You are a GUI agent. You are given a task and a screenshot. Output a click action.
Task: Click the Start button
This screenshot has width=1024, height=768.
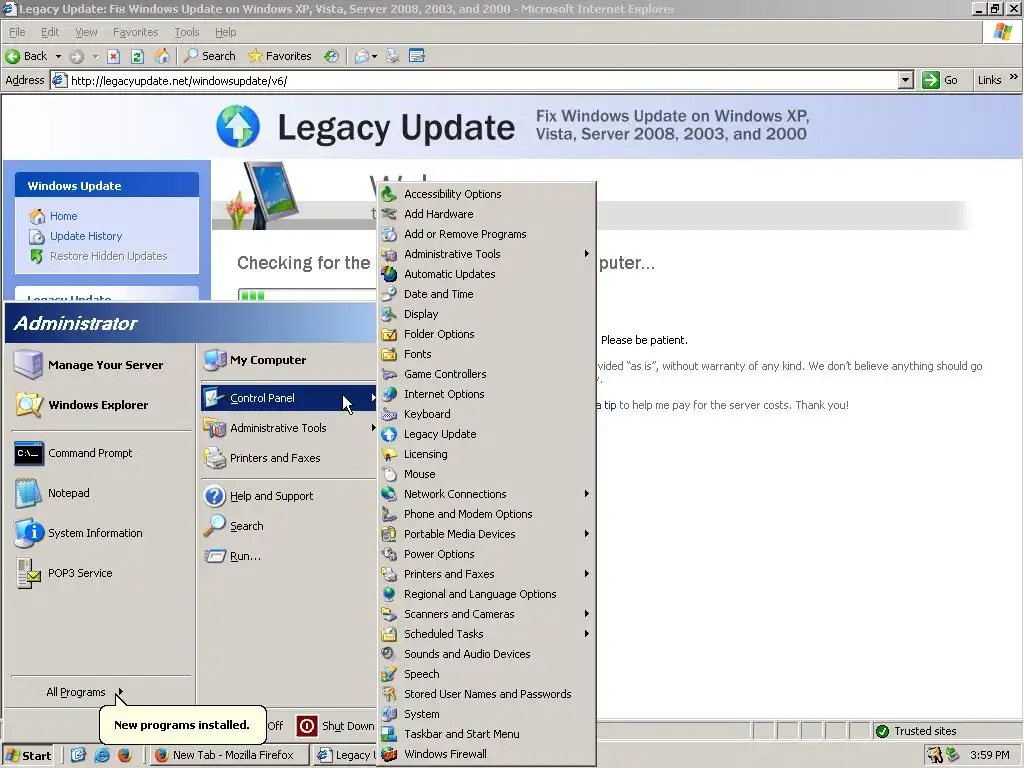tap(28, 756)
